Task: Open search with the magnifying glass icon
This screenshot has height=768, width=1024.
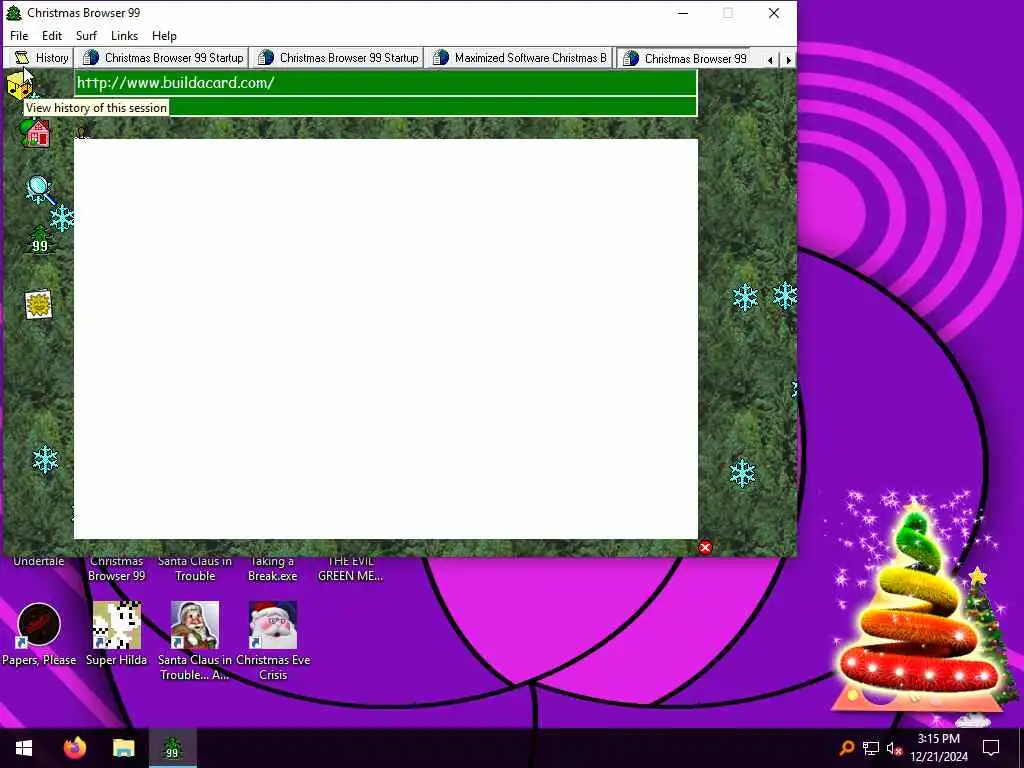Action: click(40, 190)
